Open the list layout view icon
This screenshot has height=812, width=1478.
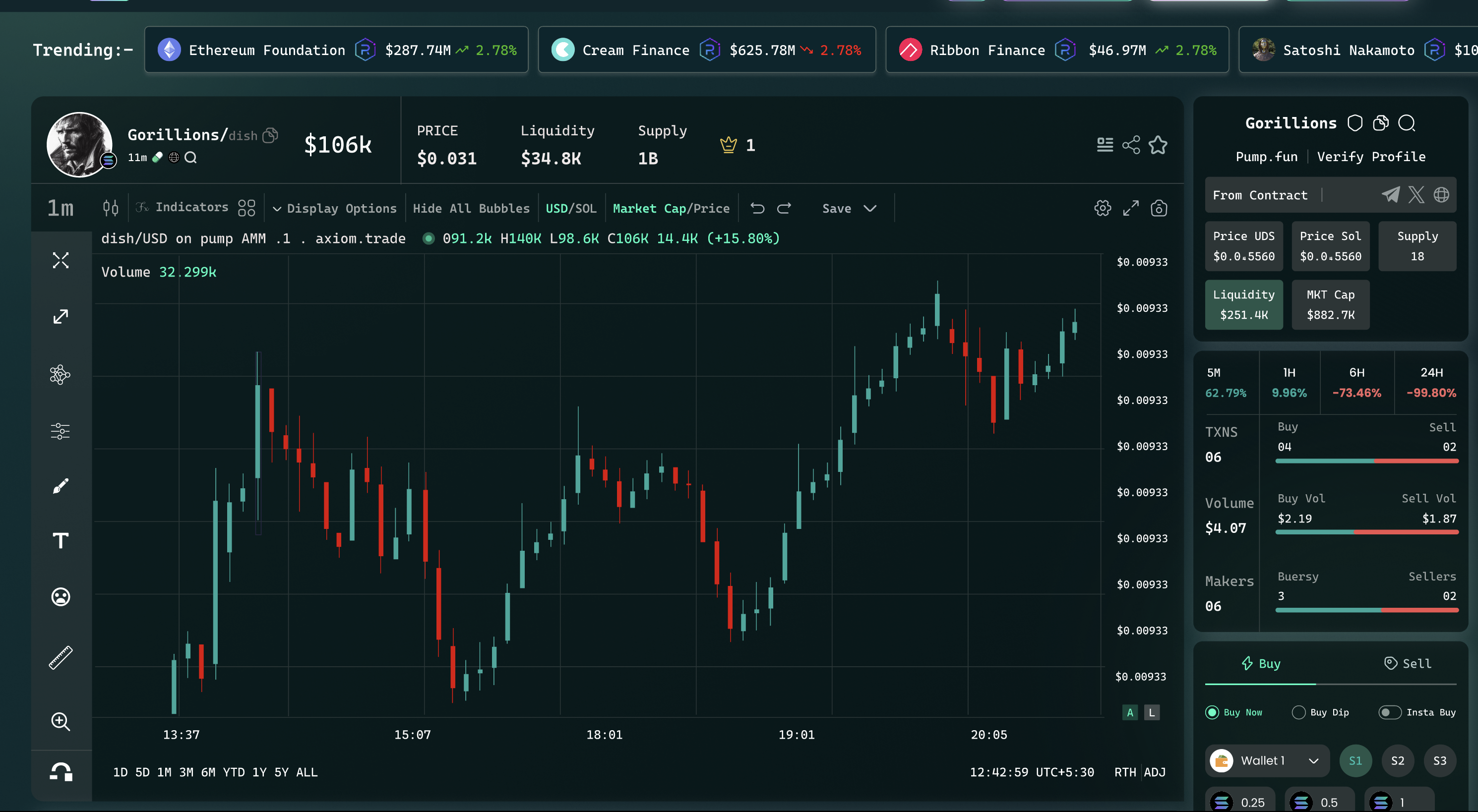pos(1105,145)
